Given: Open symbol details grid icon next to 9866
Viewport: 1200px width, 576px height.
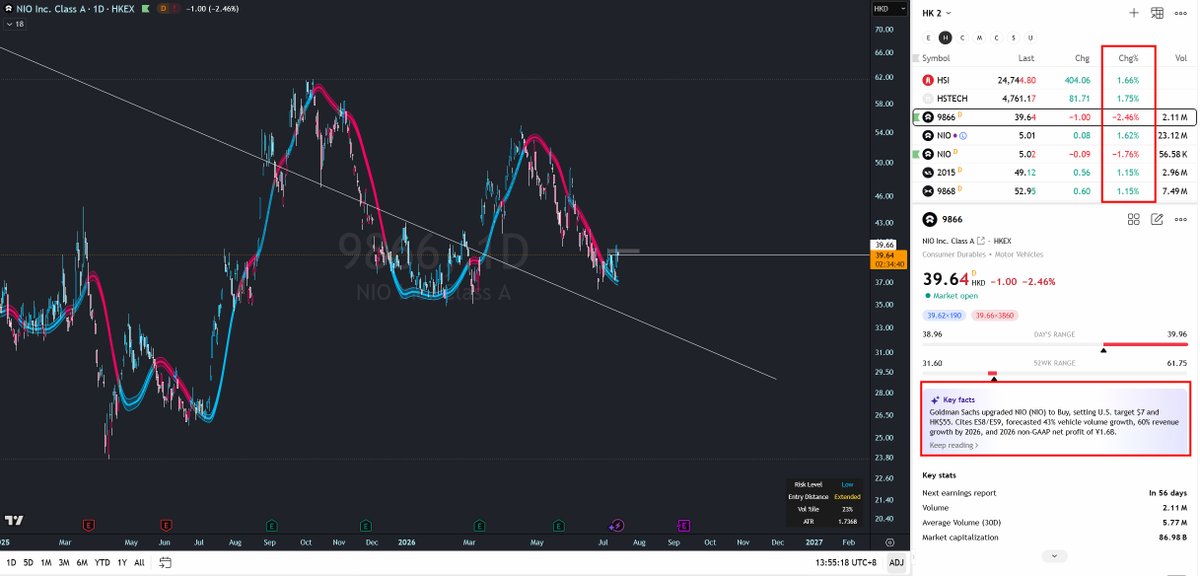Looking at the screenshot, I should coord(1133,219).
